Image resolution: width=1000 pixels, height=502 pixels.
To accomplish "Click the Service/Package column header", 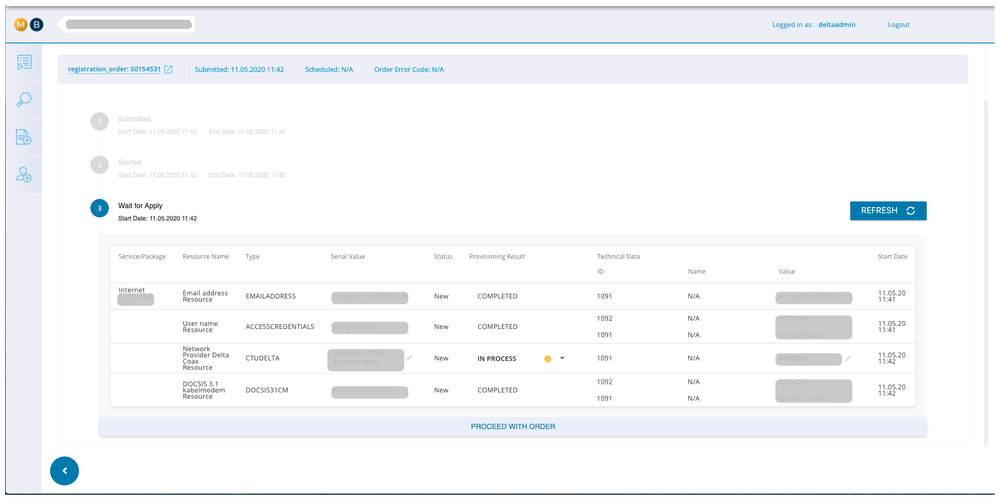I will point(142,256).
